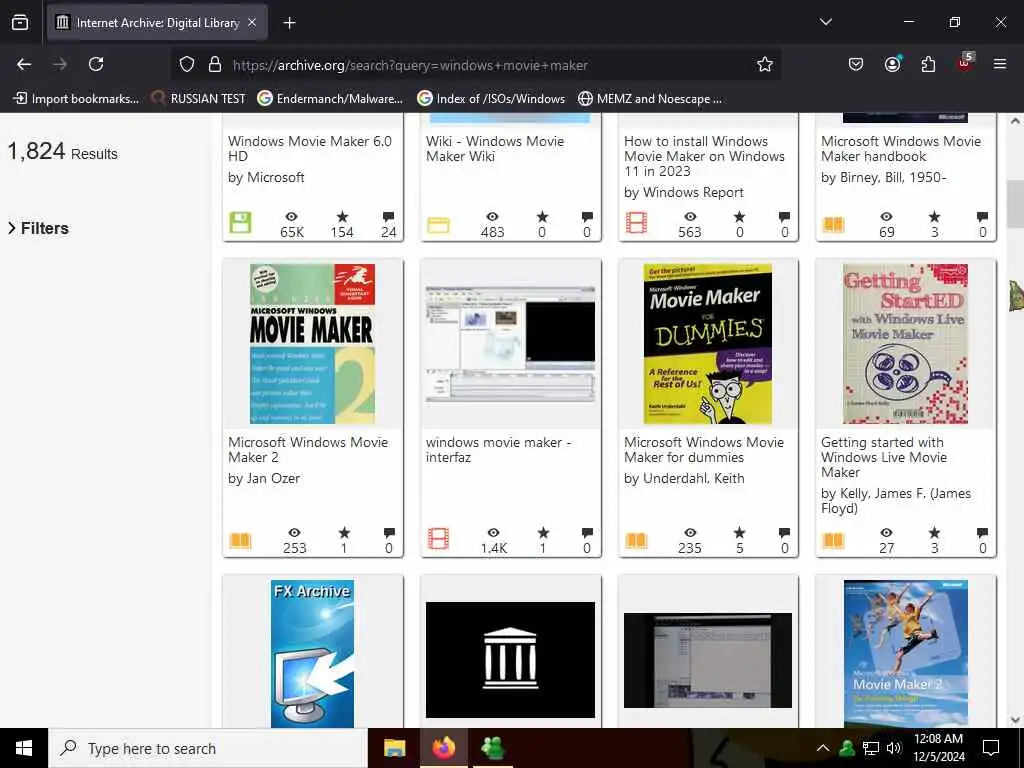The image size is (1024, 768).
Task: Open Windows Movie Maker 6.0 HD result
Action: click(310, 148)
